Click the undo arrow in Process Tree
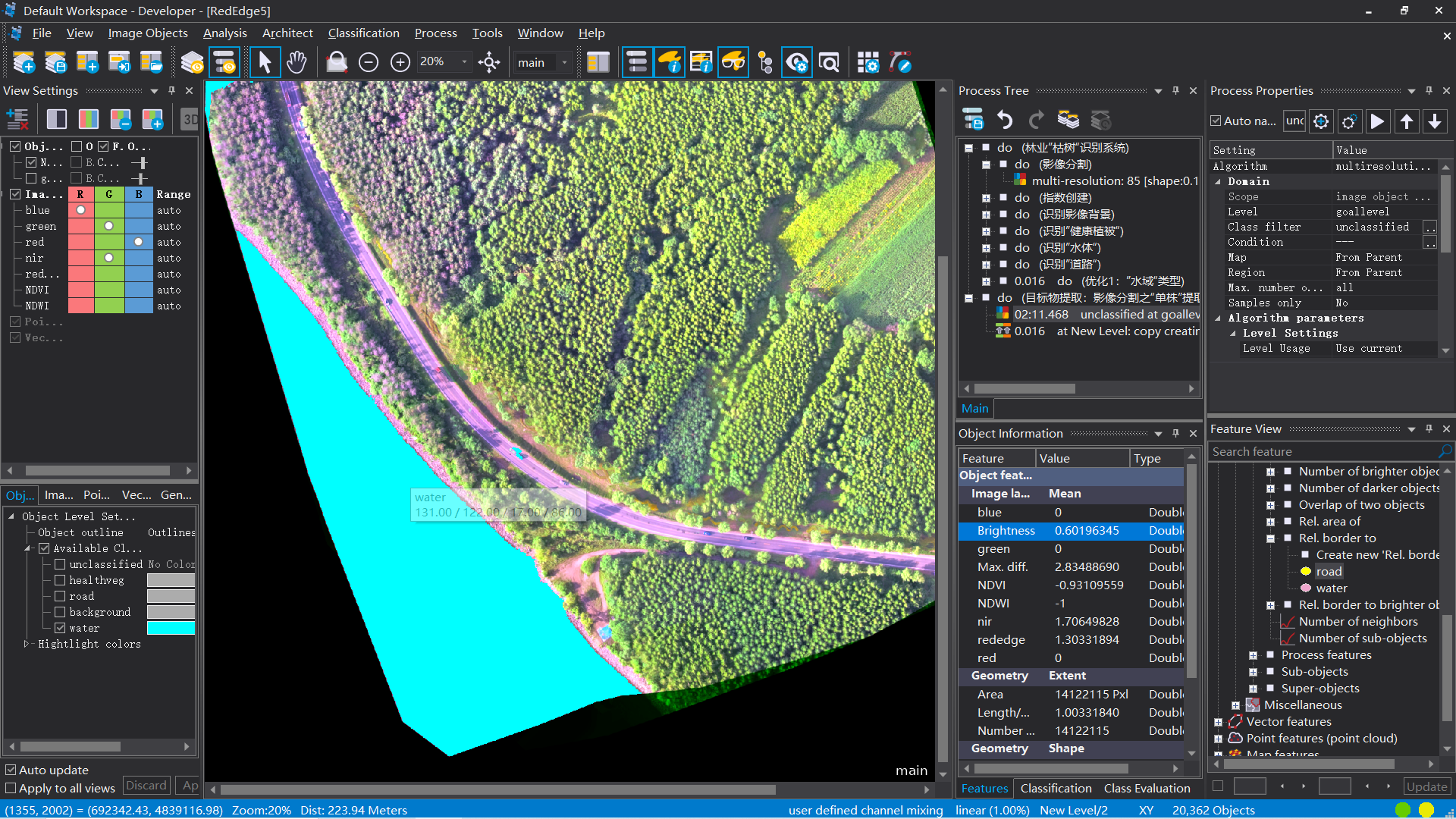Screen dimensions: 1456x819 tap(1005, 120)
